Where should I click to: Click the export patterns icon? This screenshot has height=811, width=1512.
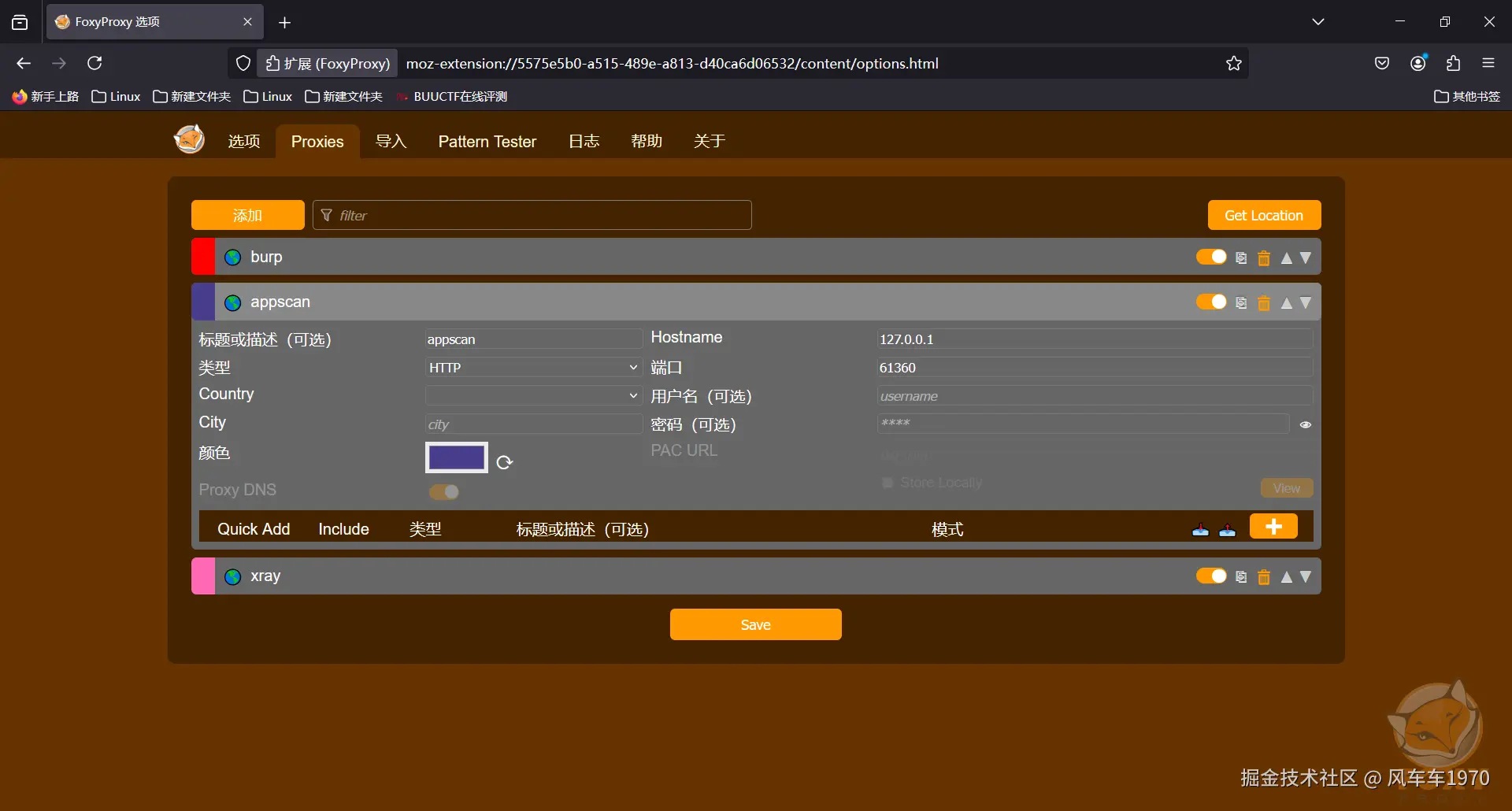[1228, 530]
